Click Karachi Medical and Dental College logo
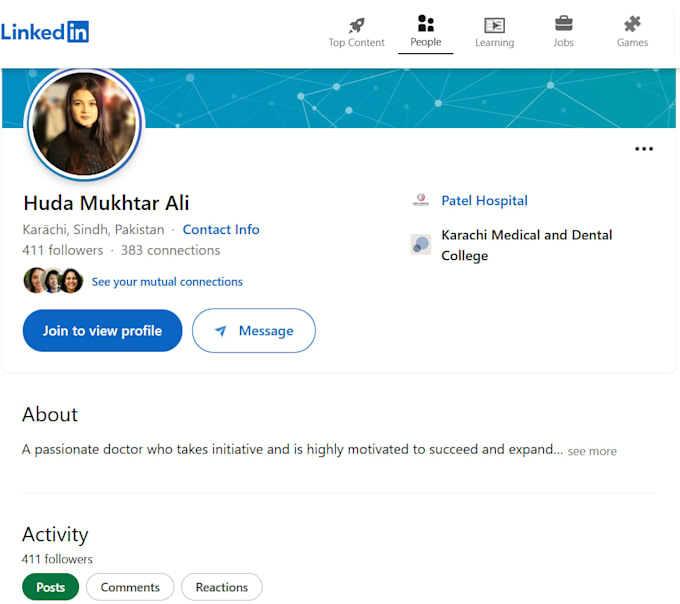This screenshot has height=604, width=680. point(421,245)
